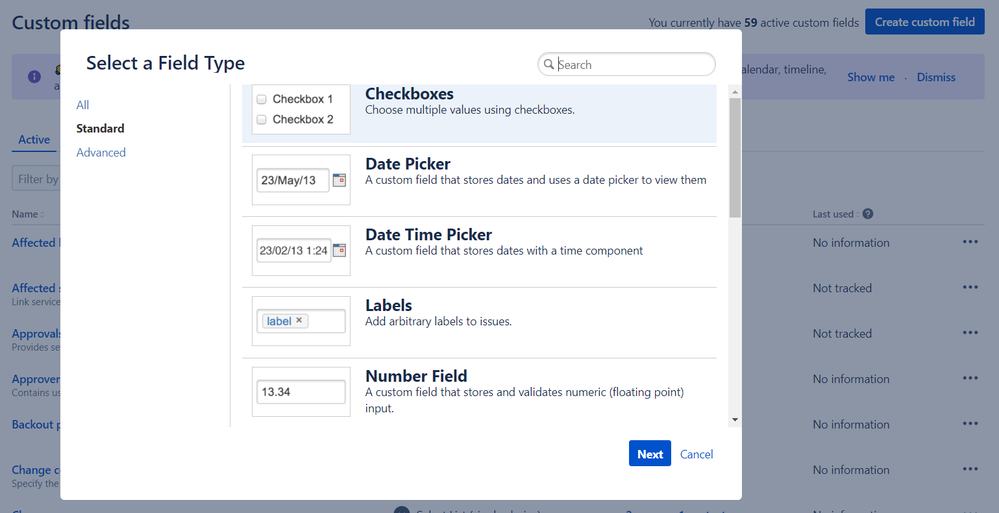Viewport: 999px width, 513px height.
Task: Click the info icon in the banner
Action: [x=34, y=76]
